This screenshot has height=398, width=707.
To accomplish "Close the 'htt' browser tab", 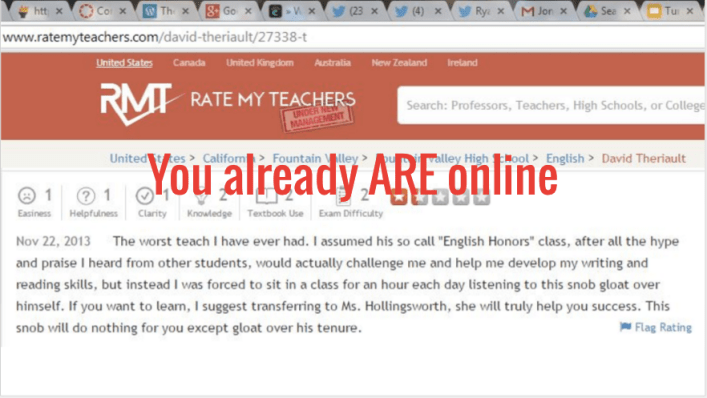I will tap(59, 11).
